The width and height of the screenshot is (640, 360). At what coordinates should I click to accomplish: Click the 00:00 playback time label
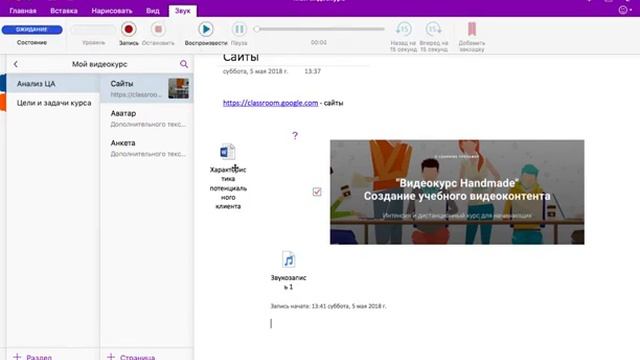point(319,42)
